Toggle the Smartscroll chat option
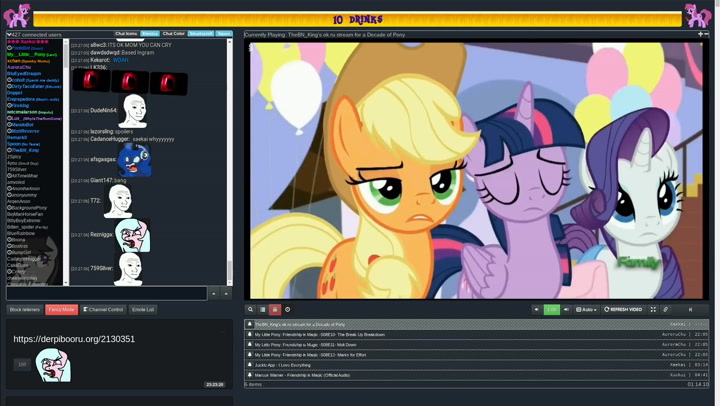This screenshot has height=406, width=720. tap(201, 34)
